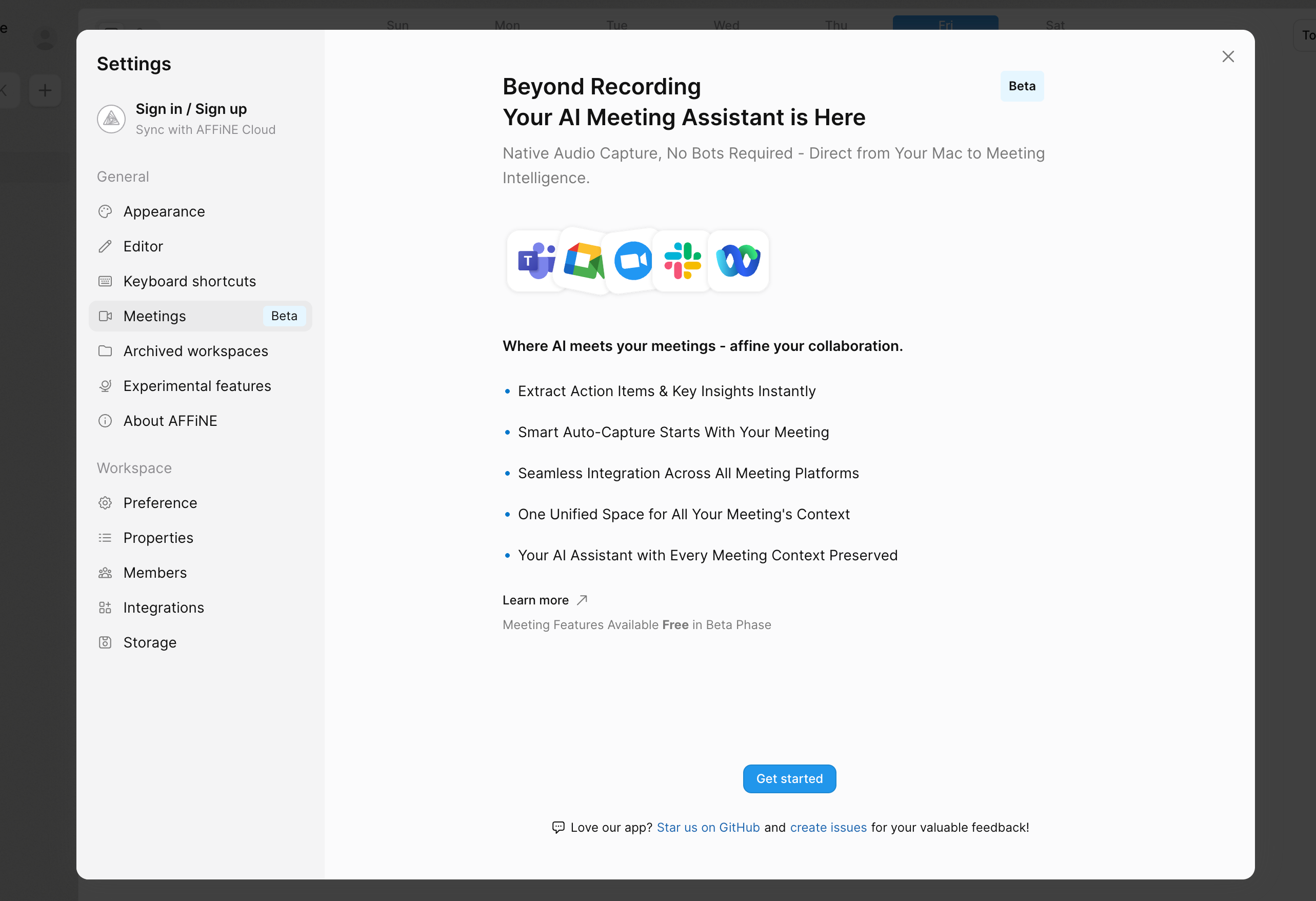The width and height of the screenshot is (1316, 901).
Task: Click the Integrations grid icon
Action: [105, 608]
